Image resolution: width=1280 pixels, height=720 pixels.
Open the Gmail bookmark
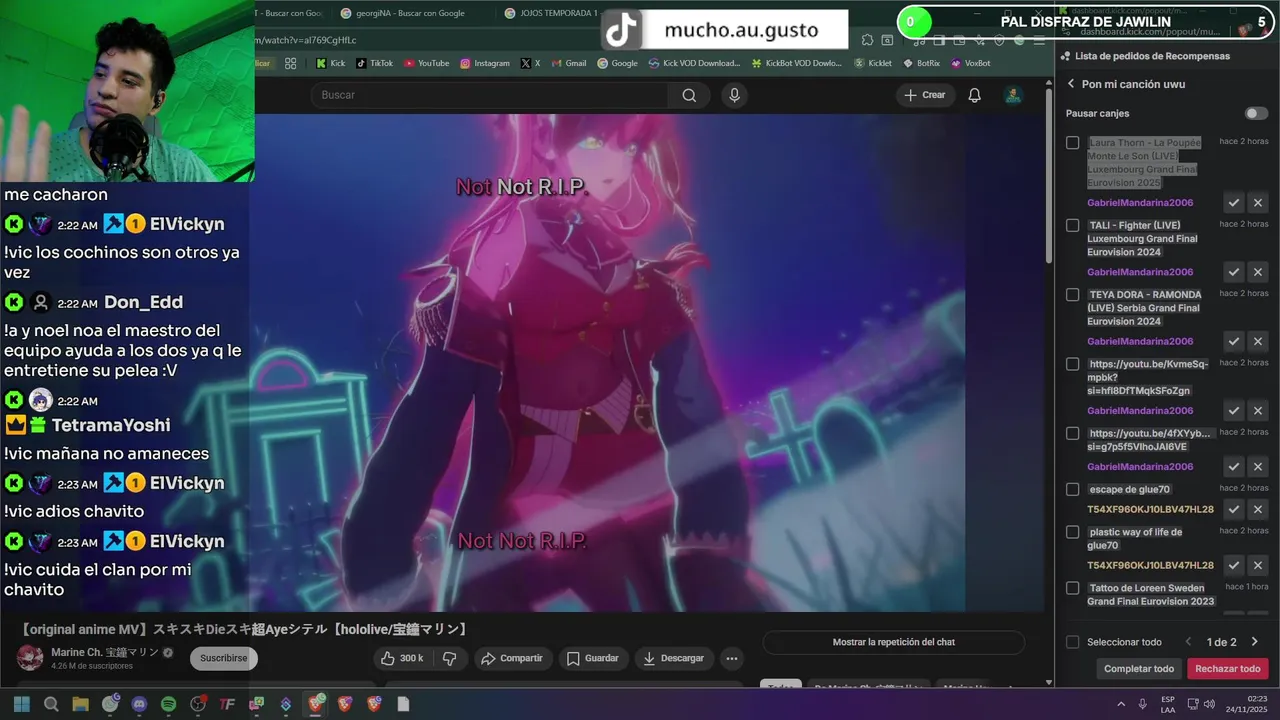pos(569,63)
